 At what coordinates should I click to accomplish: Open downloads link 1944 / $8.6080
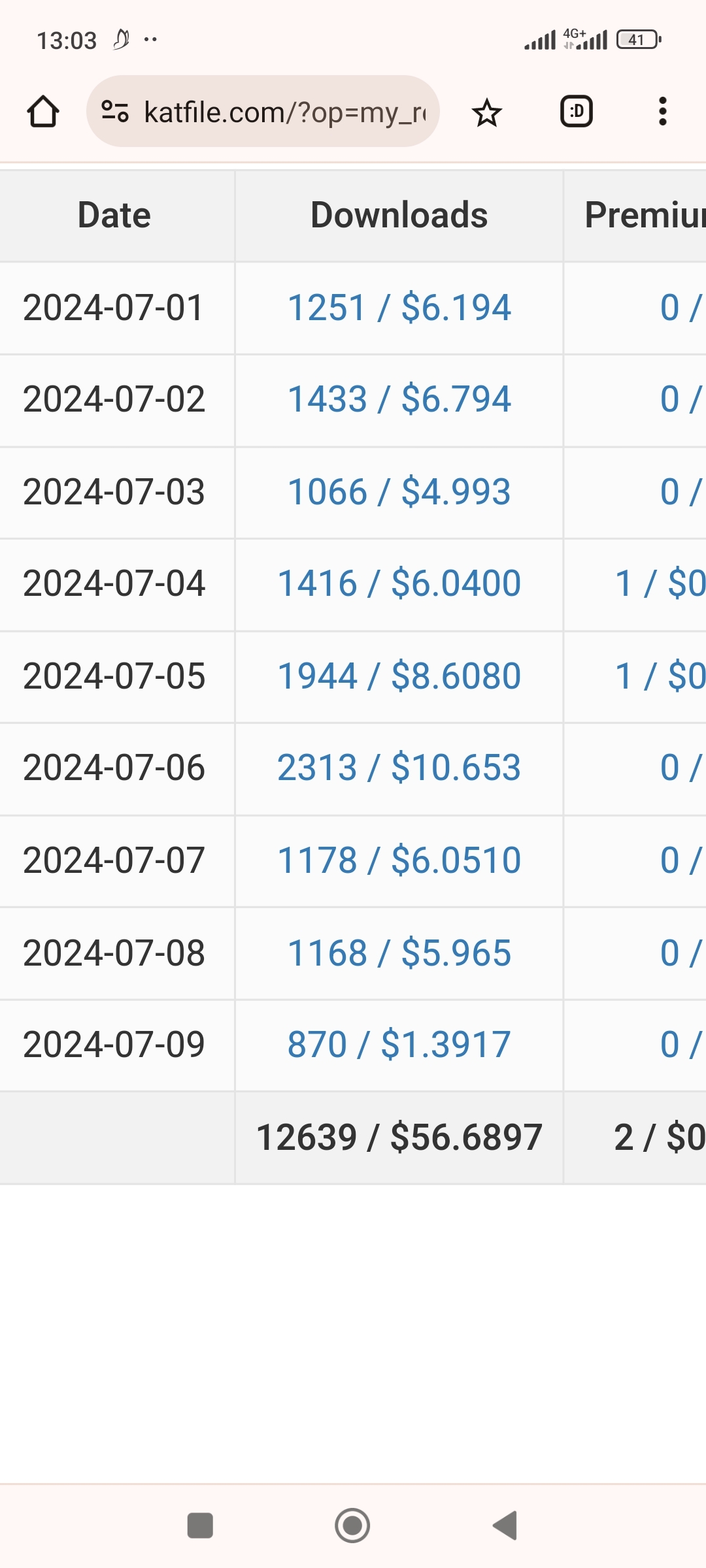[399, 676]
